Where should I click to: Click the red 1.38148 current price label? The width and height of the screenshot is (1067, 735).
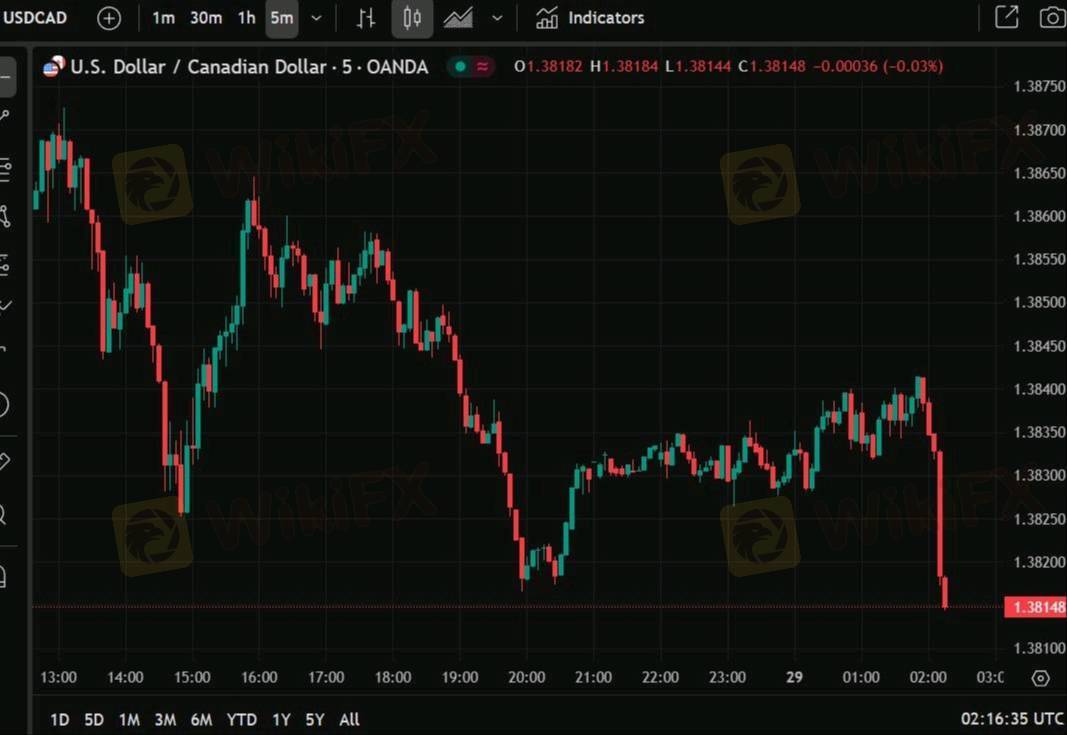[1035, 607]
